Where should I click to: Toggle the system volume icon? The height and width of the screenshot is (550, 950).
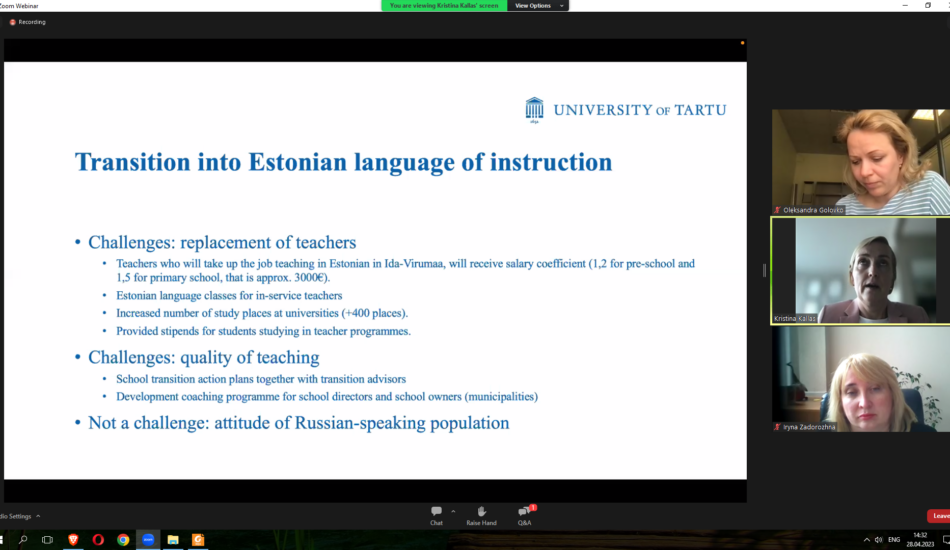point(878,540)
